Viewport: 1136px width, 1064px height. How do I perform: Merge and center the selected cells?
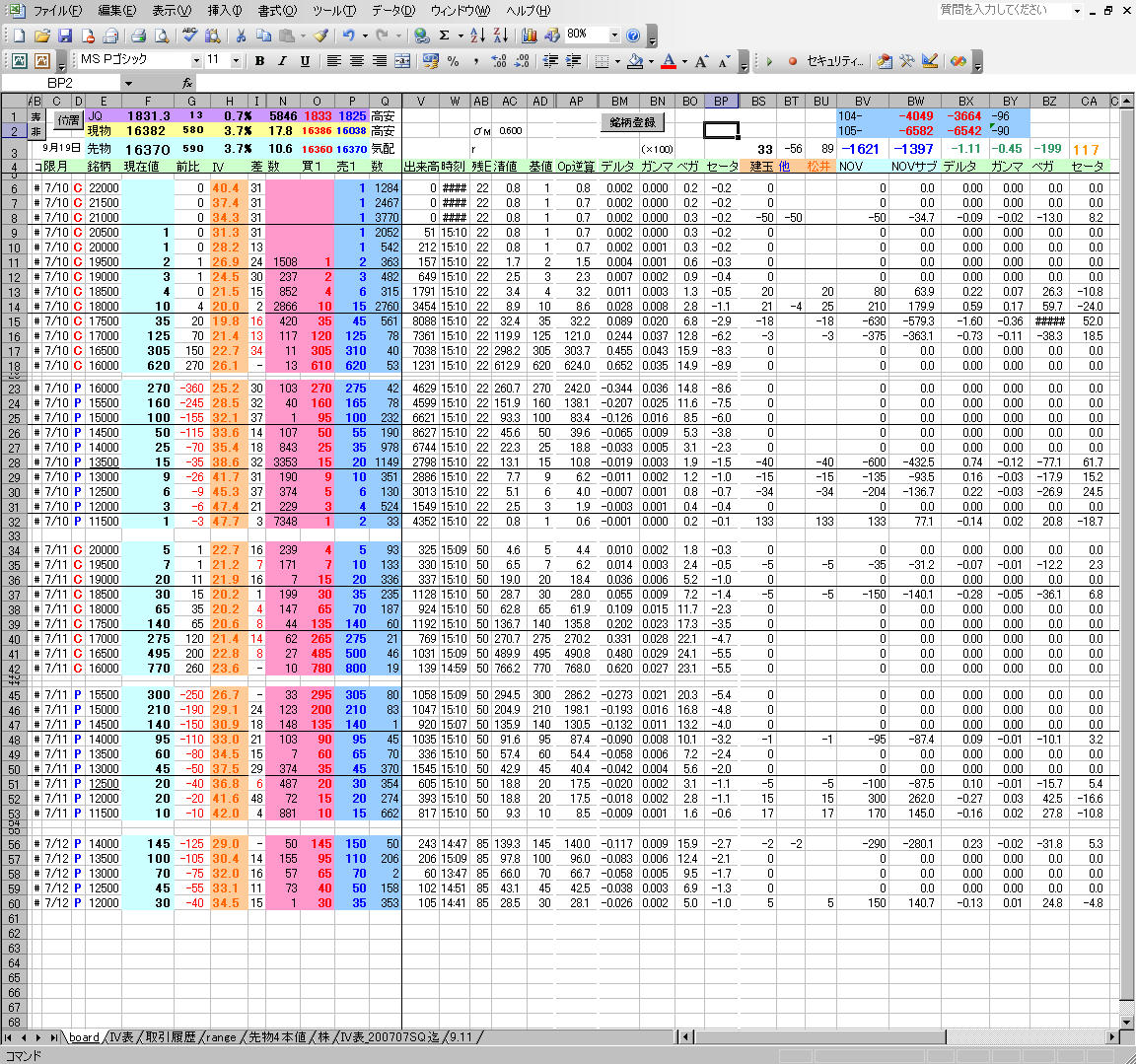(x=402, y=61)
